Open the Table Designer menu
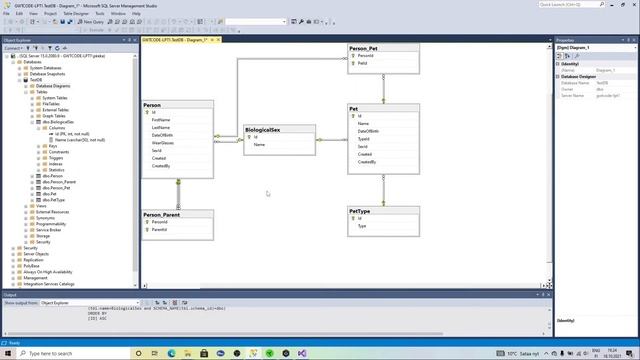Viewport: 640px width, 360px height. pos(76,13)
